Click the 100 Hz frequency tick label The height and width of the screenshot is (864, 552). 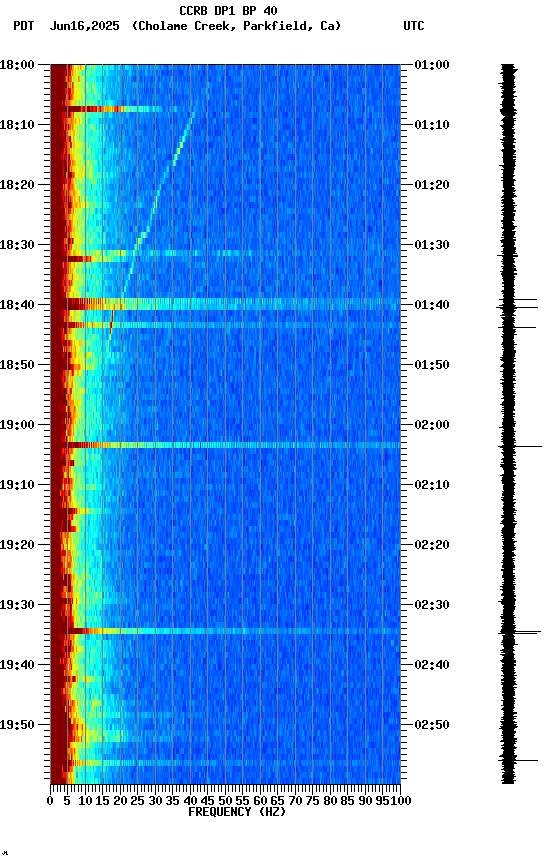point(401,801)
